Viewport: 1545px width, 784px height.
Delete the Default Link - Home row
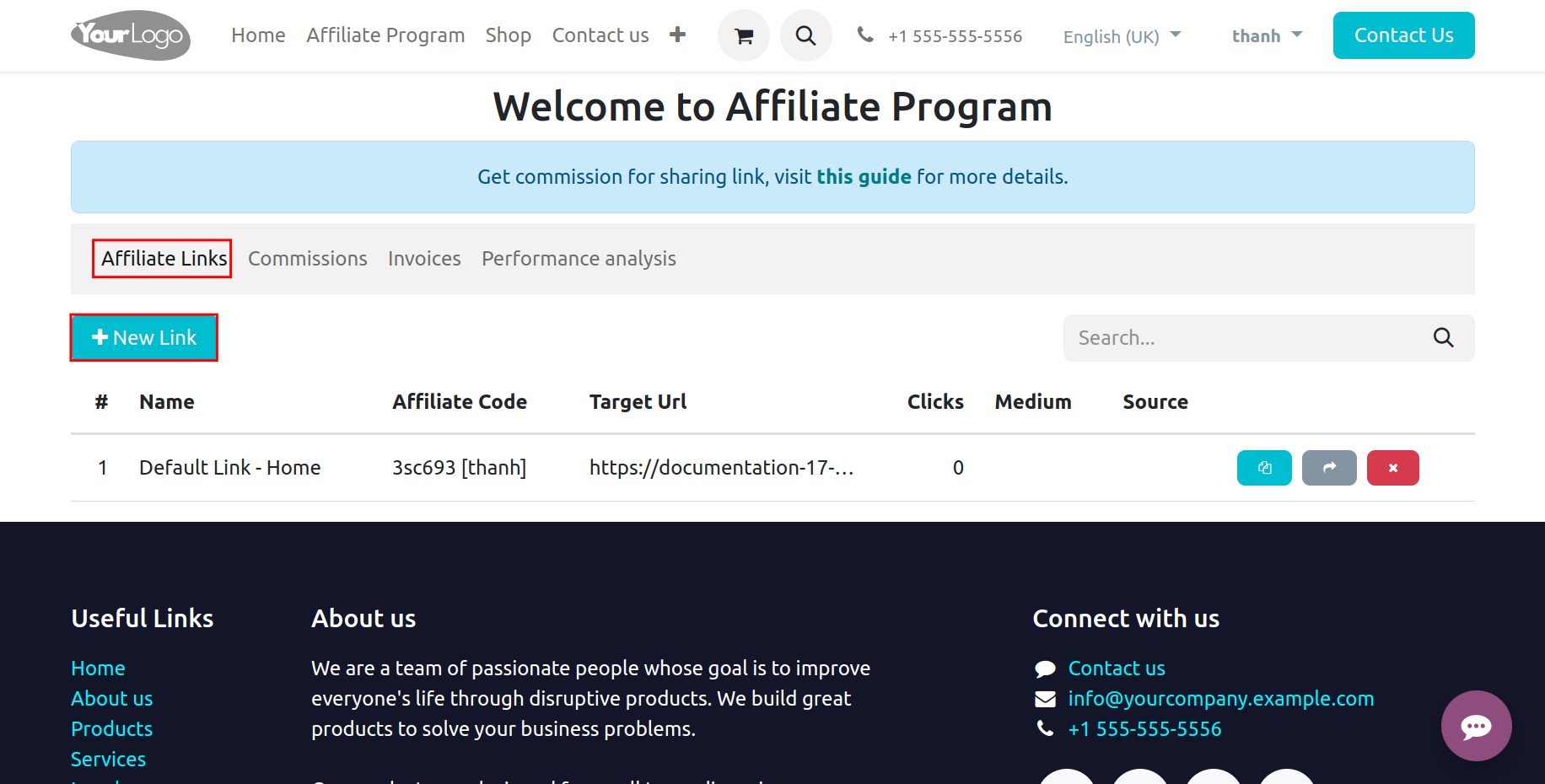click(1393, 468)
